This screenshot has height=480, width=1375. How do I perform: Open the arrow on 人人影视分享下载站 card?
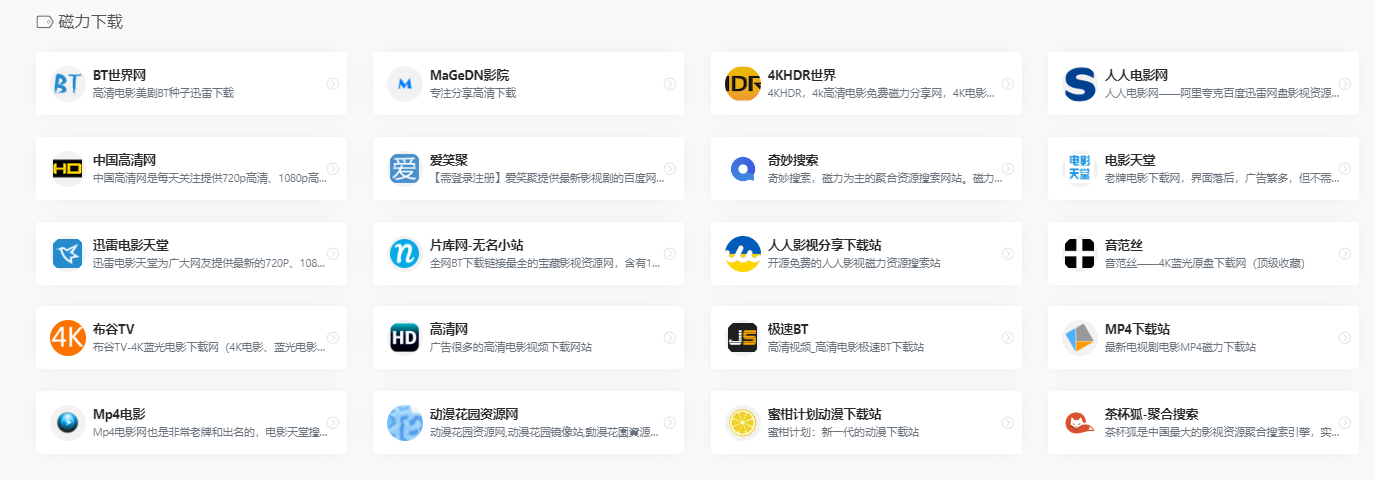[1008, 254]
